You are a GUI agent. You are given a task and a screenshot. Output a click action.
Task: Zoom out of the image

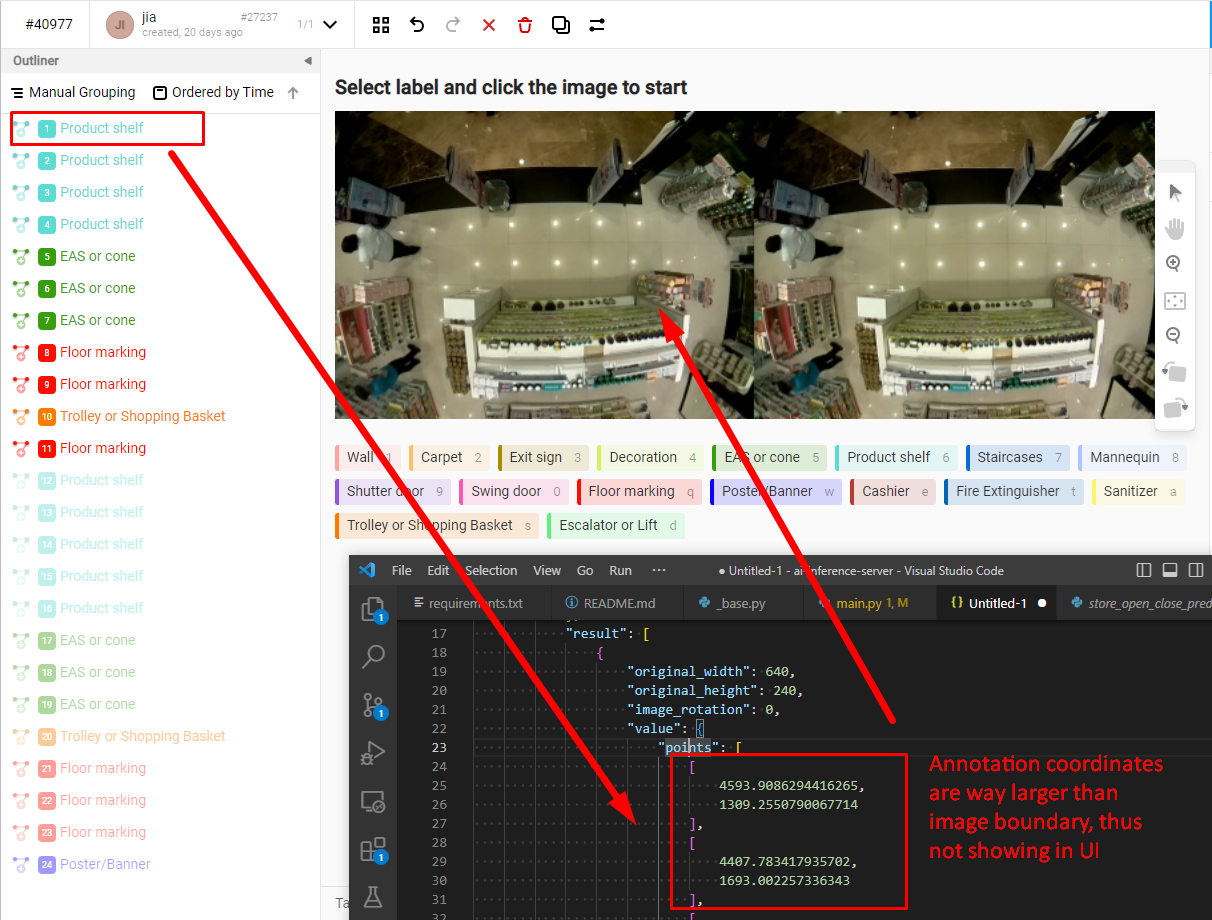point(1174,336)
